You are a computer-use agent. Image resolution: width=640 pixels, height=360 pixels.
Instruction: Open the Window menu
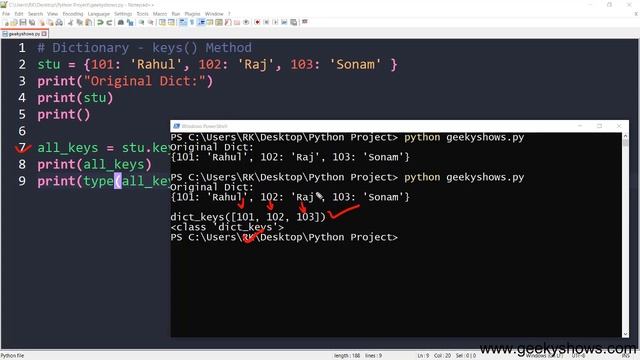click(214, 14)
